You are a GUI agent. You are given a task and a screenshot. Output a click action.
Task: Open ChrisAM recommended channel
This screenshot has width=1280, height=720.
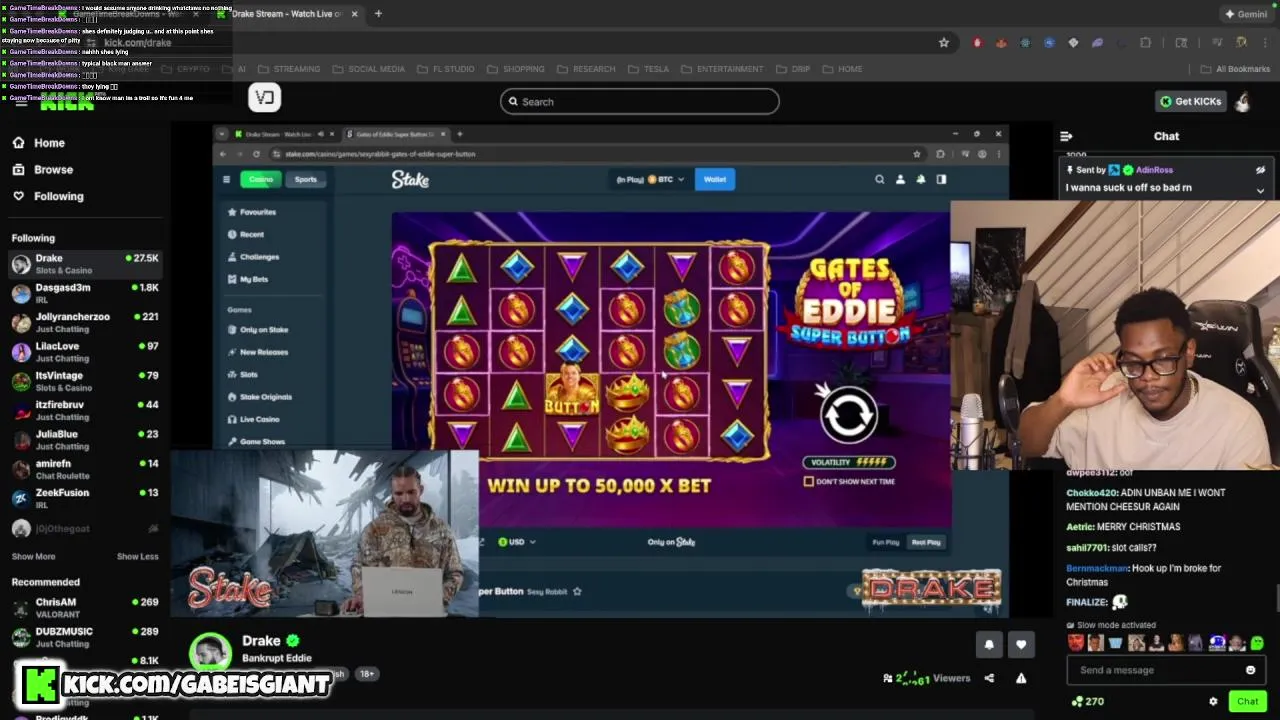(85, 608)
